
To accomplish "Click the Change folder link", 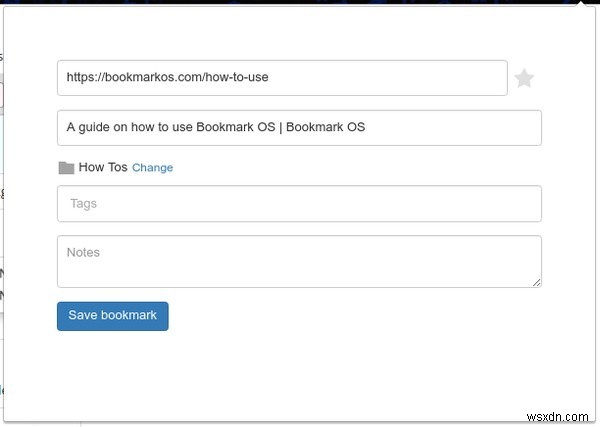I will pyautogui.click(x=152, y=168).
